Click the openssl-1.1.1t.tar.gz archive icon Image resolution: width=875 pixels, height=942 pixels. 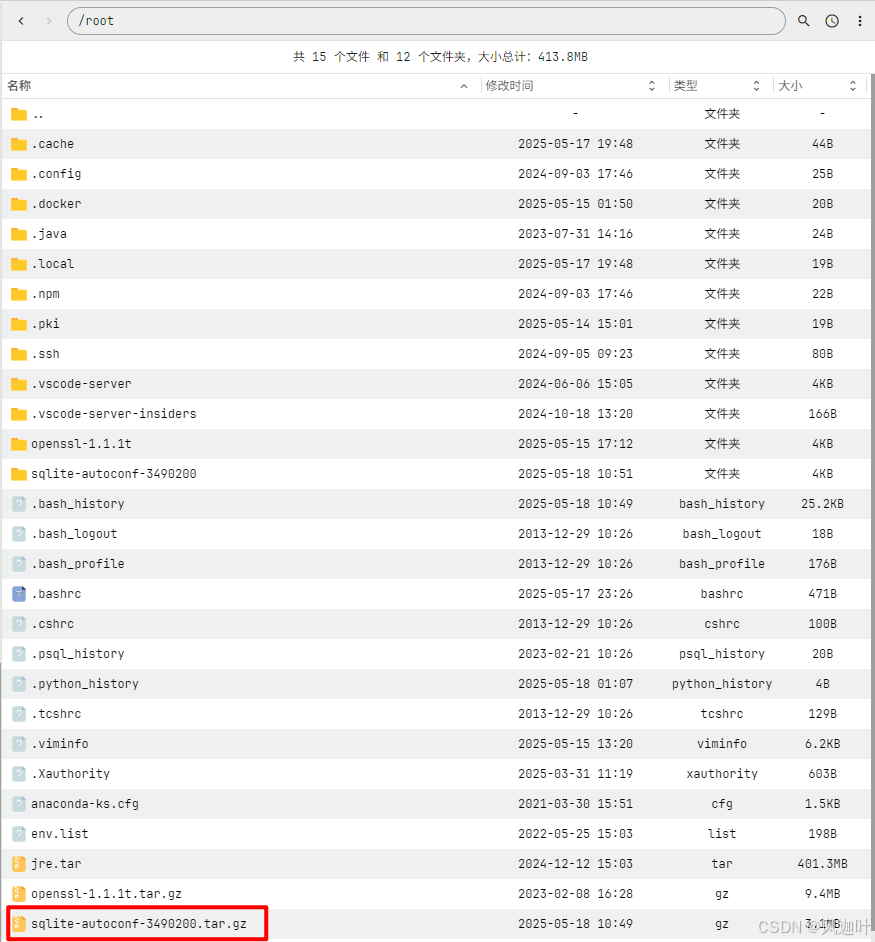(18, 893)
